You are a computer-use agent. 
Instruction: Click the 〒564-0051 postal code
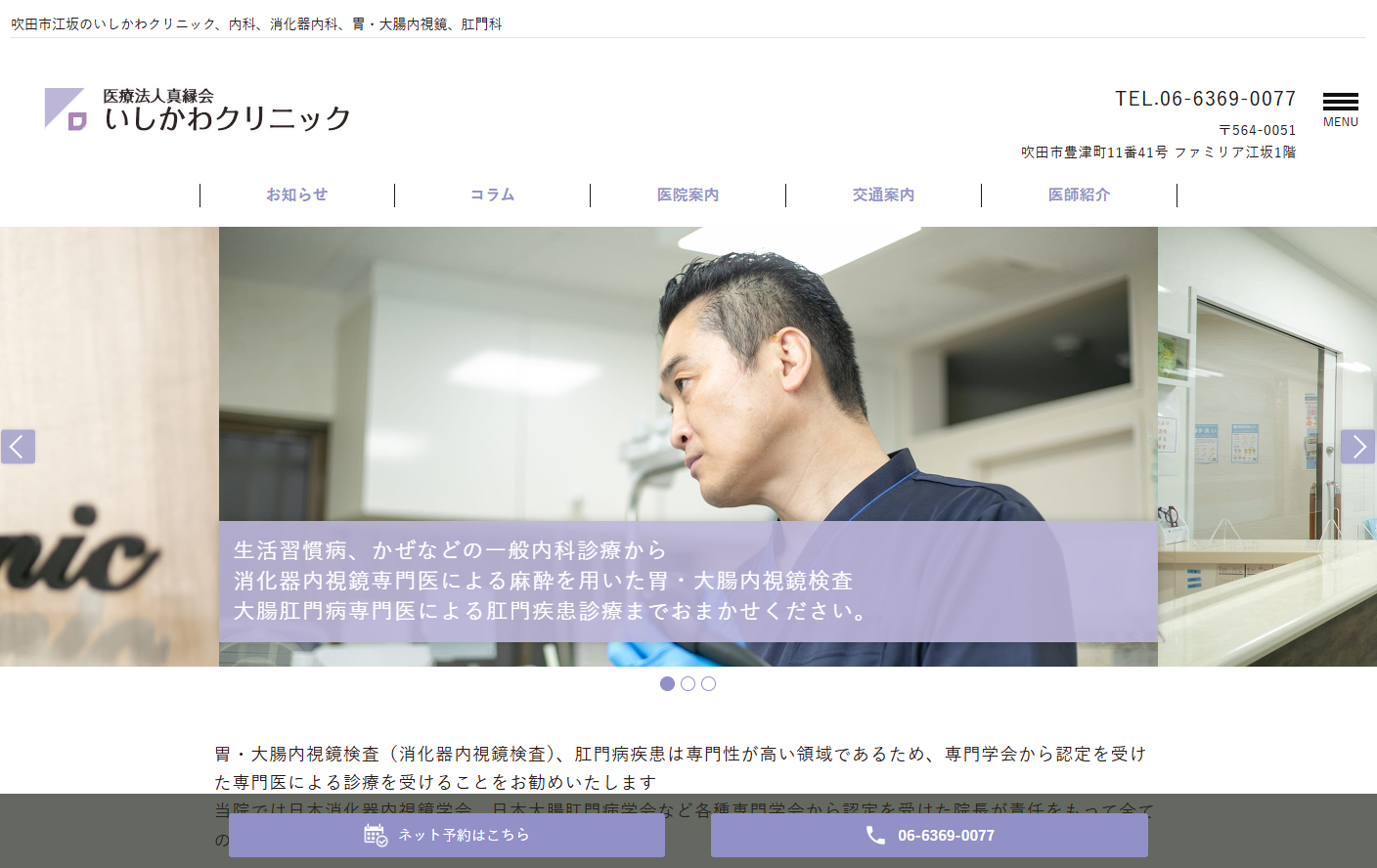[x=1257, y=130]
